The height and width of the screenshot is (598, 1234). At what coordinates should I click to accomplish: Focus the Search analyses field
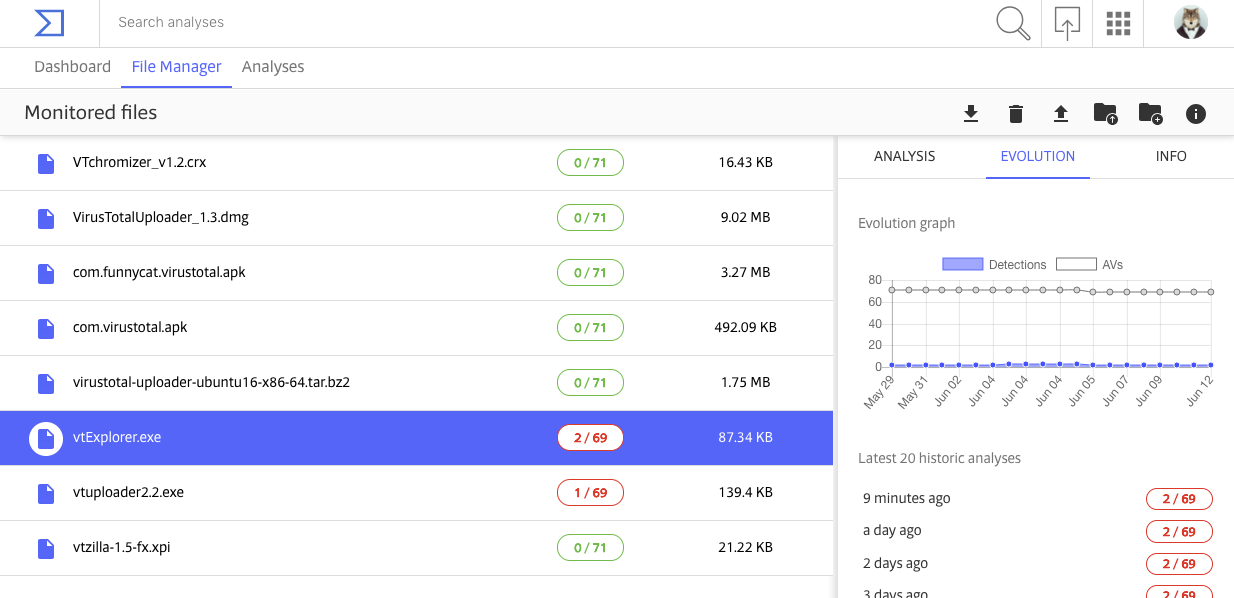pos(540,22)
